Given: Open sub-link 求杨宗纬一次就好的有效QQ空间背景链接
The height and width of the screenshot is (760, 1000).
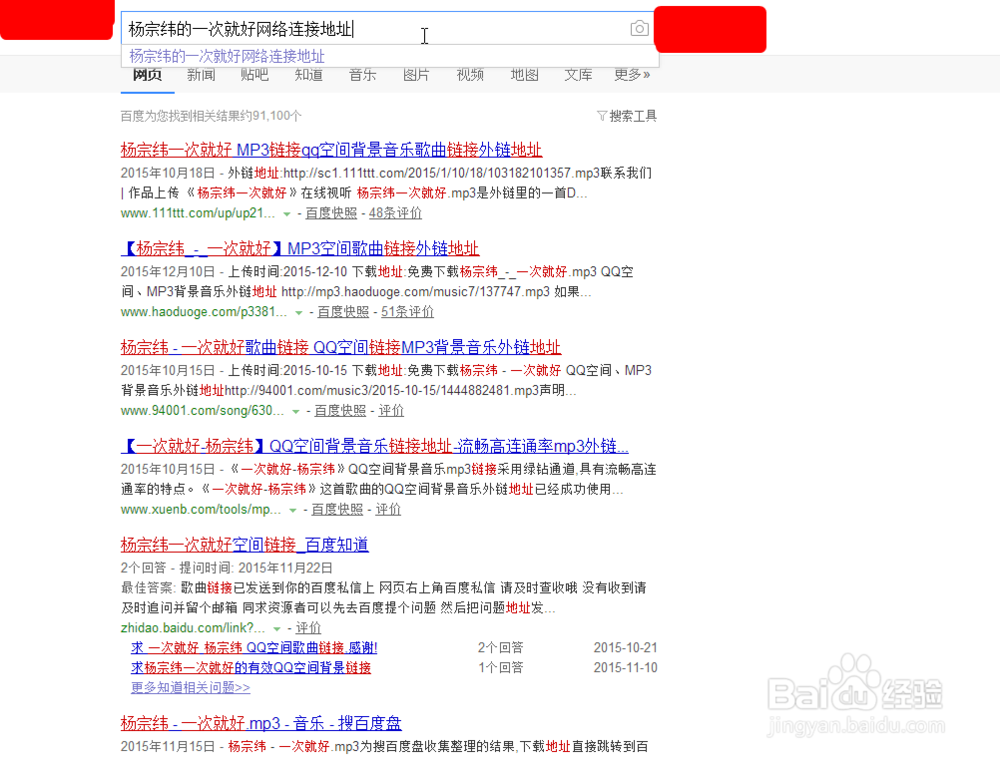Looking at the screenshot, I should pyautogui.click(x=251, y=668).
